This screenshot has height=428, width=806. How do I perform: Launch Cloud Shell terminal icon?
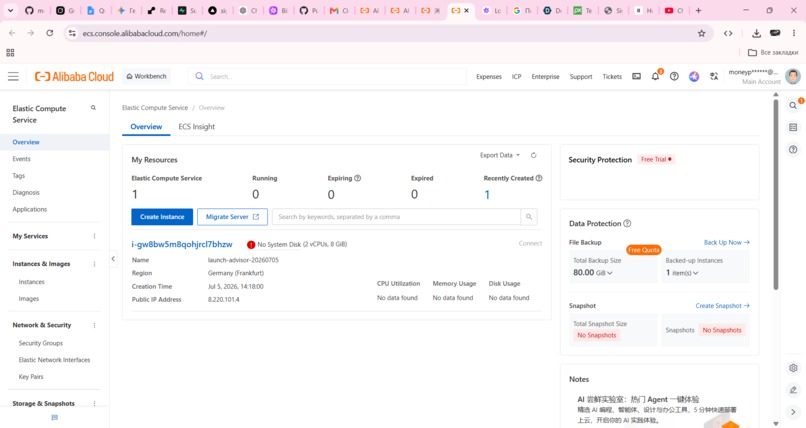(x=636, y=77)
